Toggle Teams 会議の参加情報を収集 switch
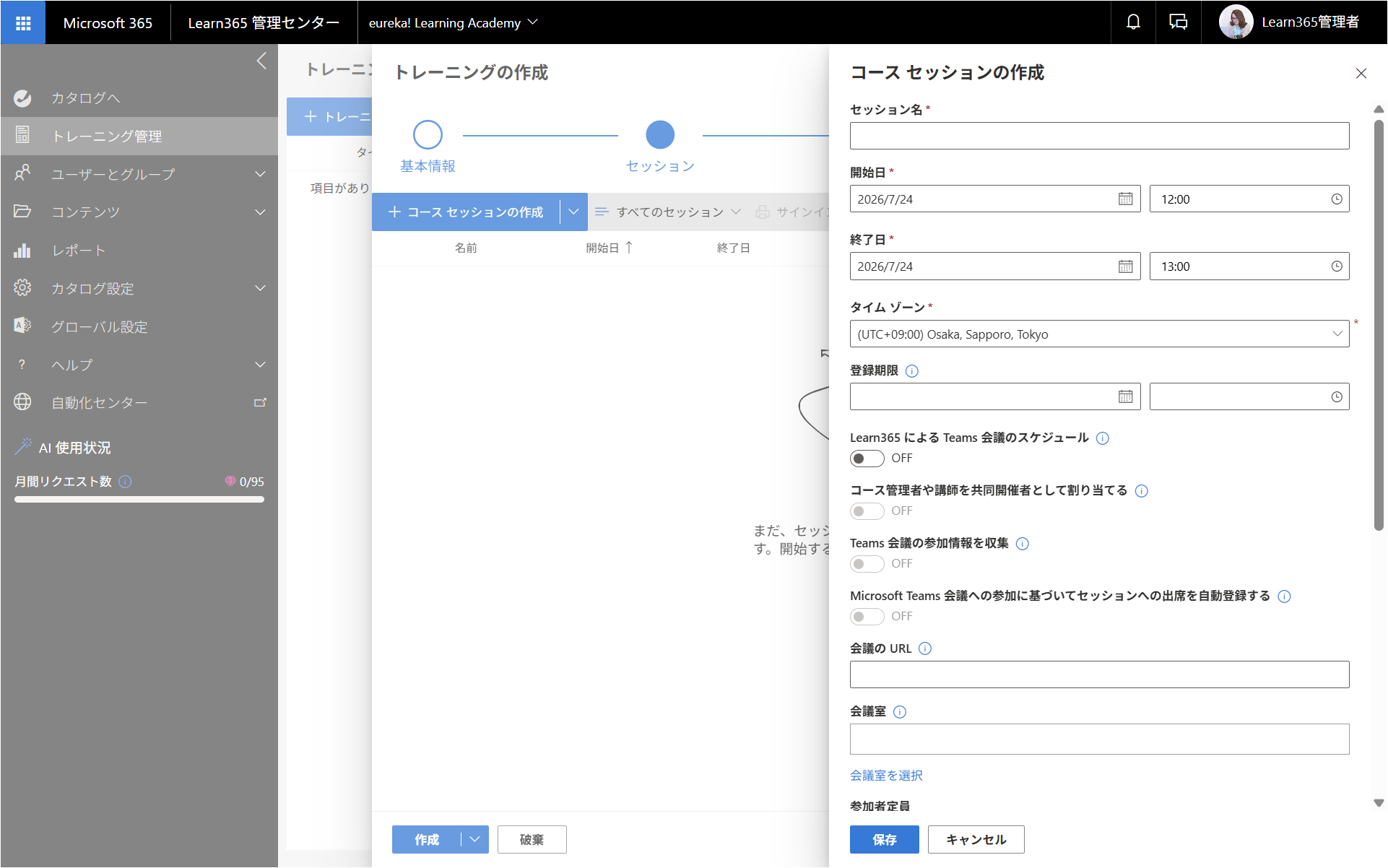The height and width of the screenshot is (868, 1388). [867, 564]
